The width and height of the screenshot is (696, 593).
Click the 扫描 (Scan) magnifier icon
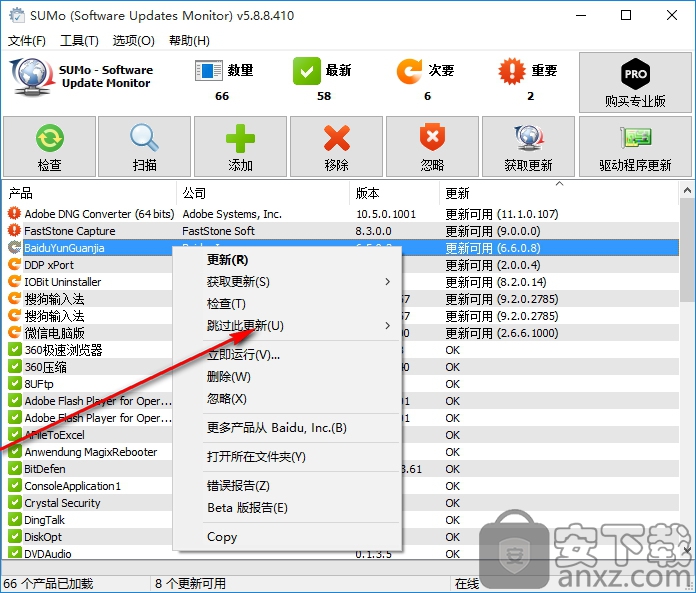[x=144, y=138]
